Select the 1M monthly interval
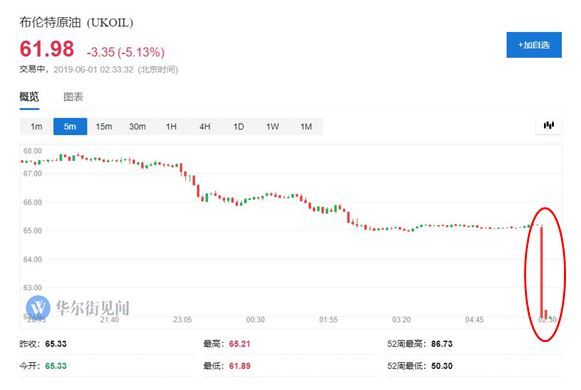Viewport: 581px width, 390px height. [x=306, y=127]
